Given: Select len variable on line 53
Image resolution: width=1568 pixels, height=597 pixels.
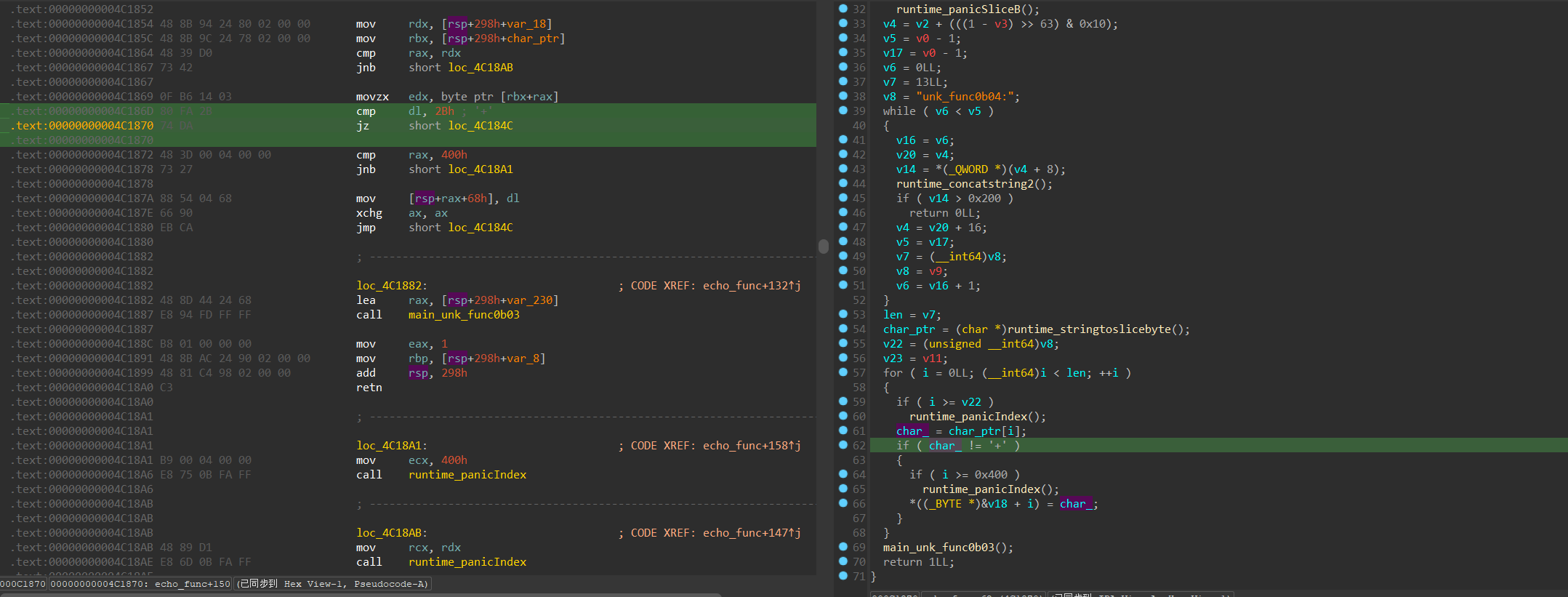Looking at the screenshot, I should (x=893, y=315).
